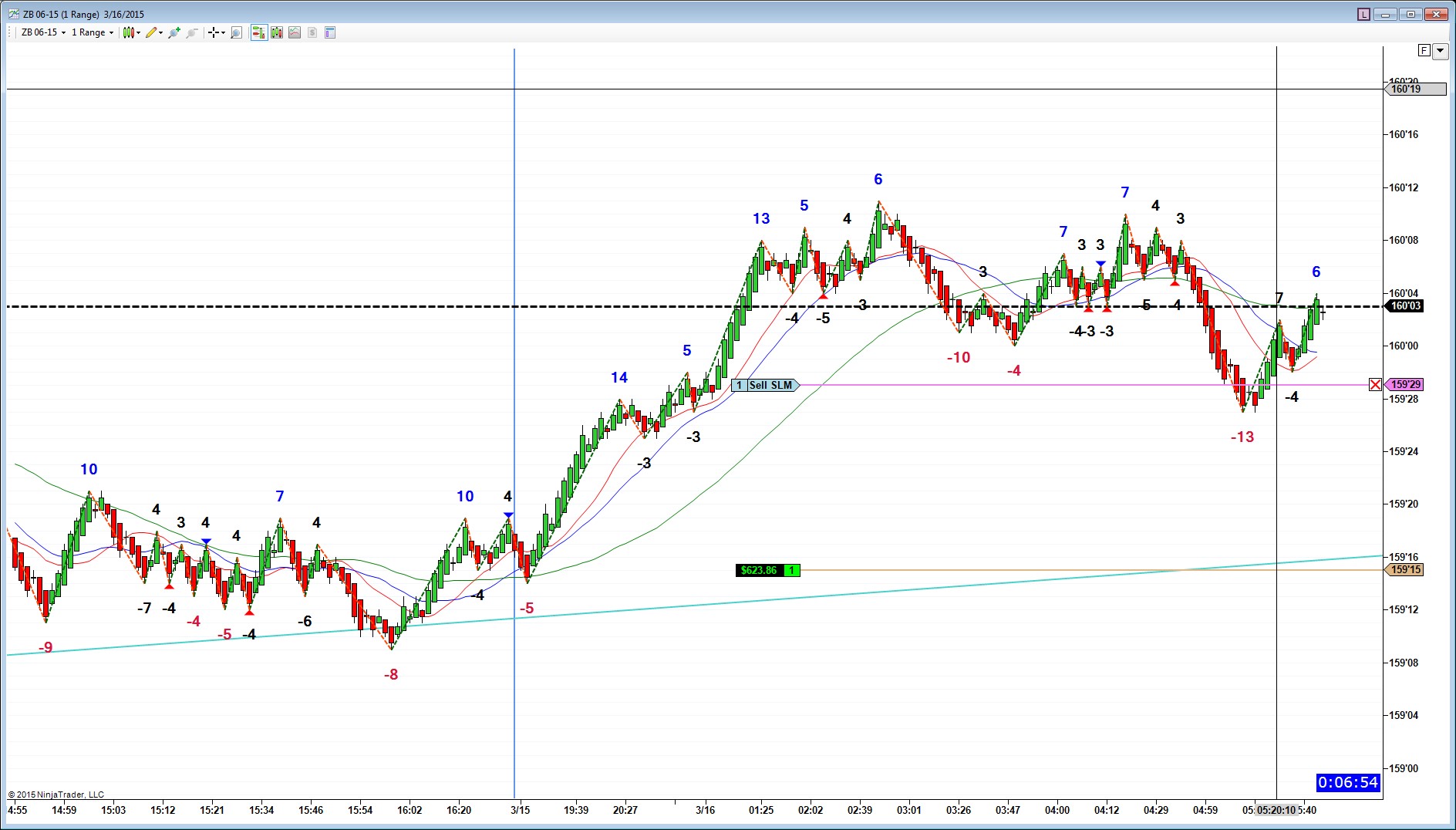Expand the crosshair cursor dropdown arrow
Image resolution: width=1456 pixels, height=830 pixels.
pyautogui.click(x=224, y=32)
